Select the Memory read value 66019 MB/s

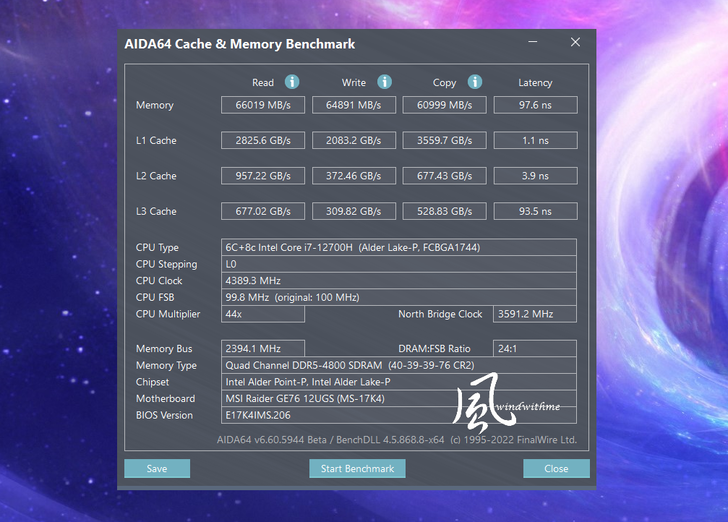263,105
